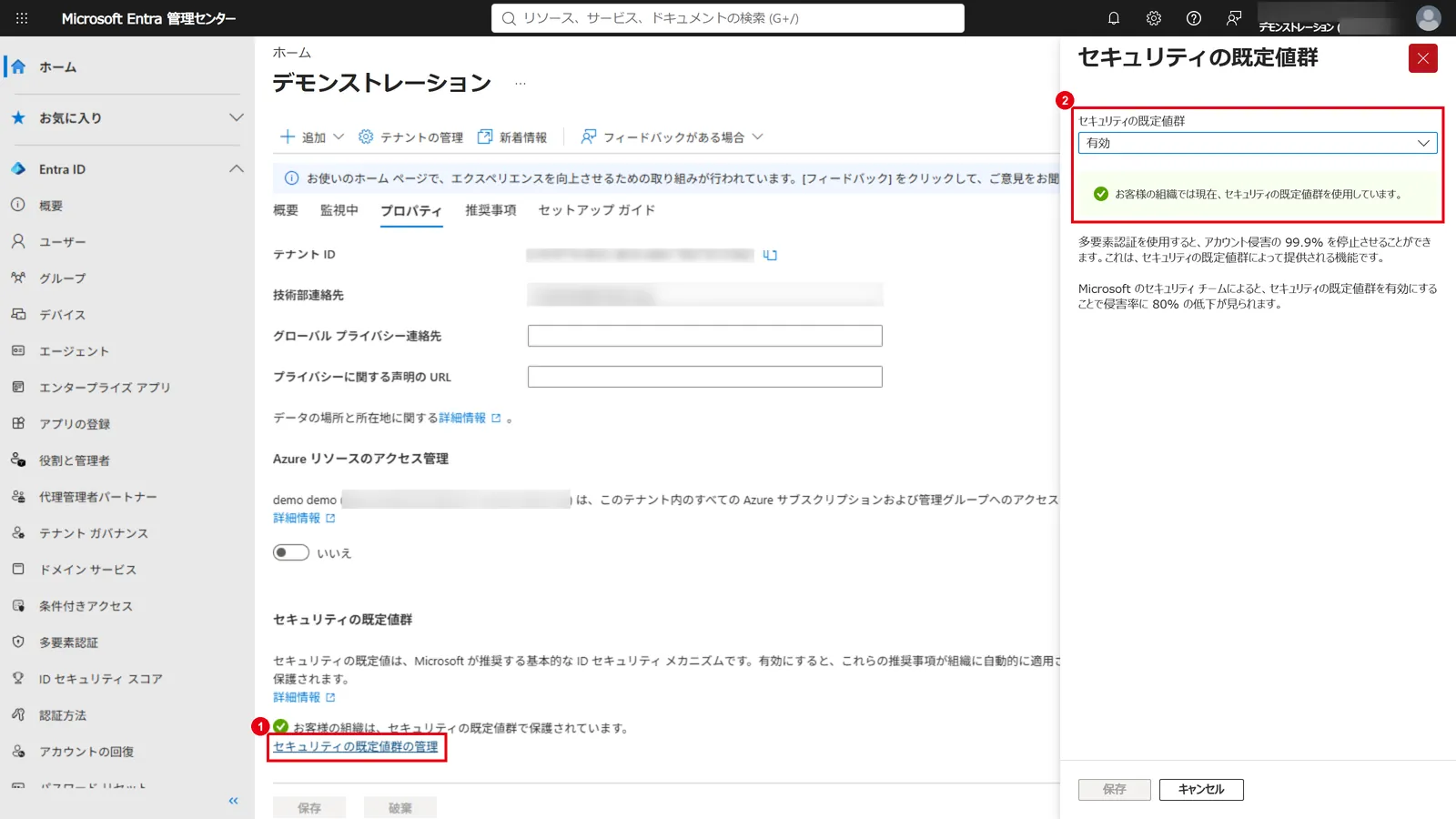
Task: Close the セキュリティの既定値群 panel
Action: pos(1423,58)
